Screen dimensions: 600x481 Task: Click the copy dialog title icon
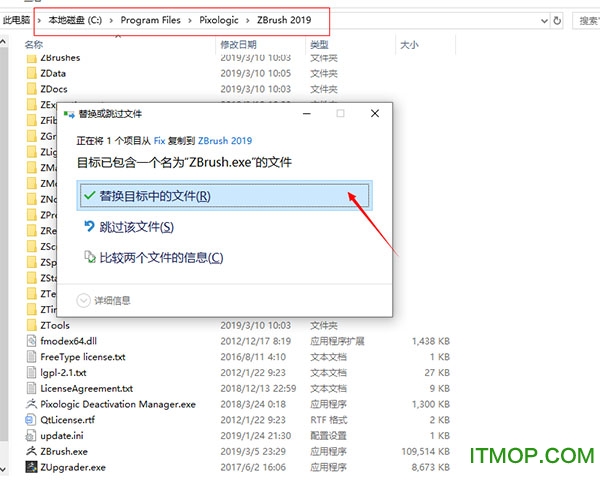(x=69, y=114)
